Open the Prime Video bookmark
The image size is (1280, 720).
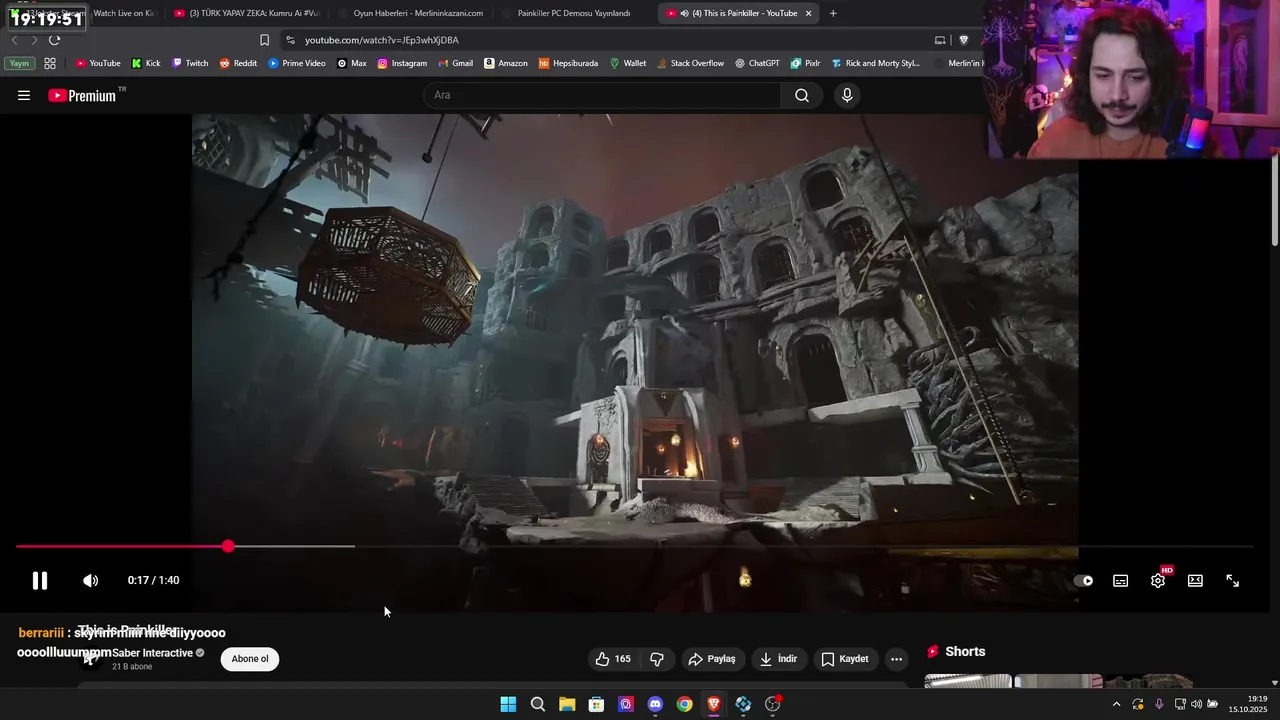tap(297, 63)
